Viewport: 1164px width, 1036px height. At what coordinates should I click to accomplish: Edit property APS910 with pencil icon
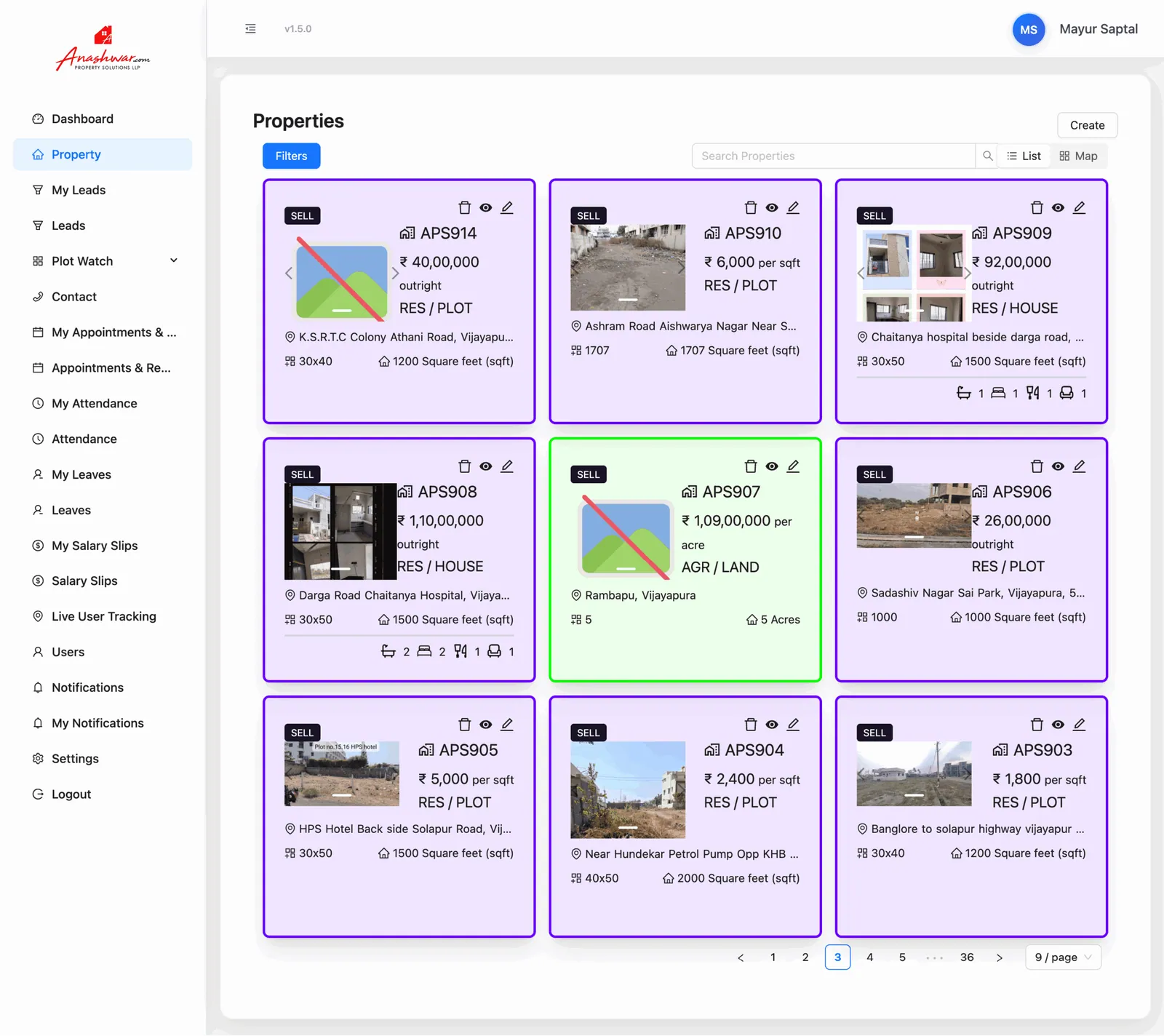point(793,208)
